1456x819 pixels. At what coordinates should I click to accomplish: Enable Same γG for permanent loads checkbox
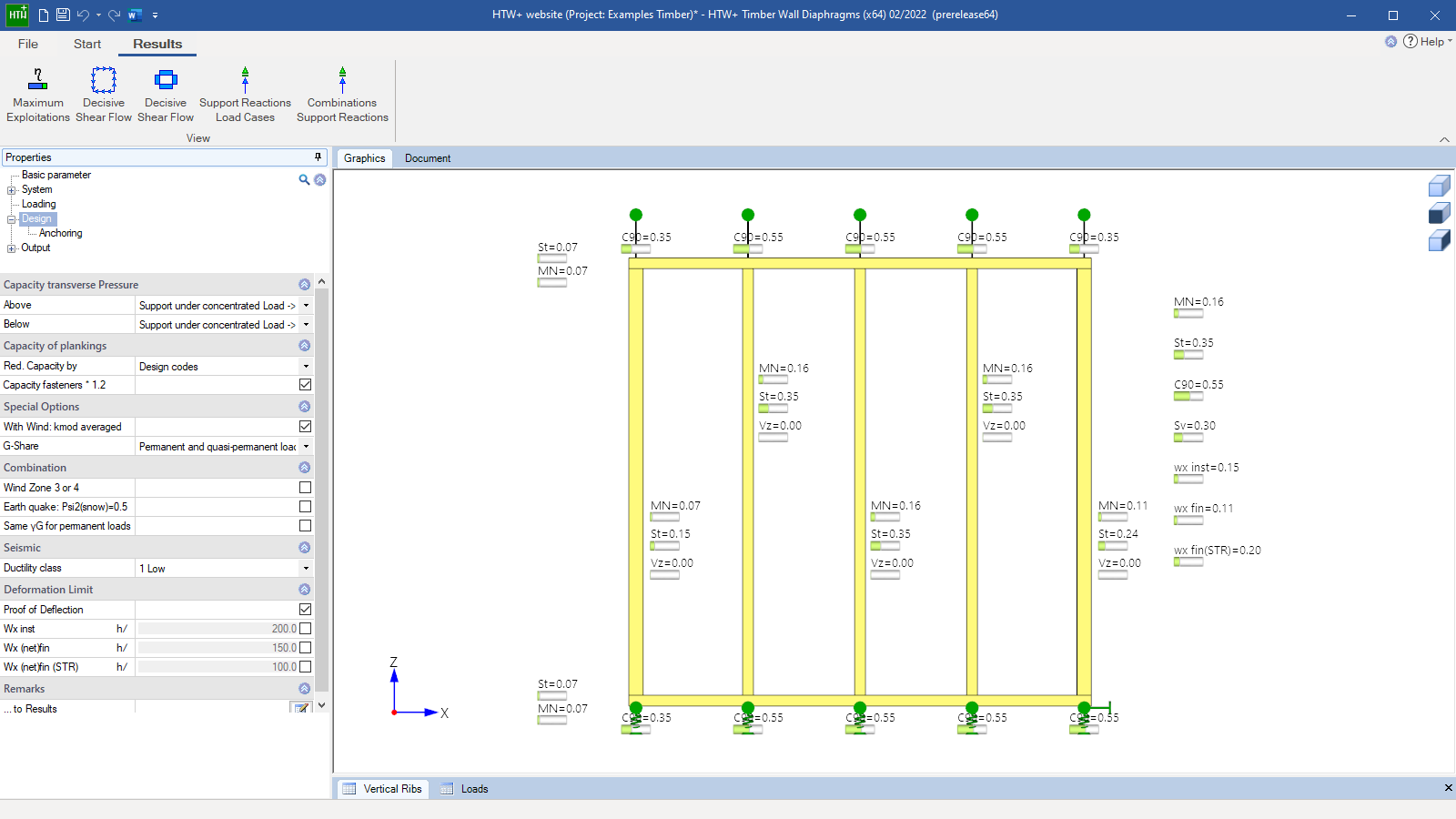tap(305, 526)
